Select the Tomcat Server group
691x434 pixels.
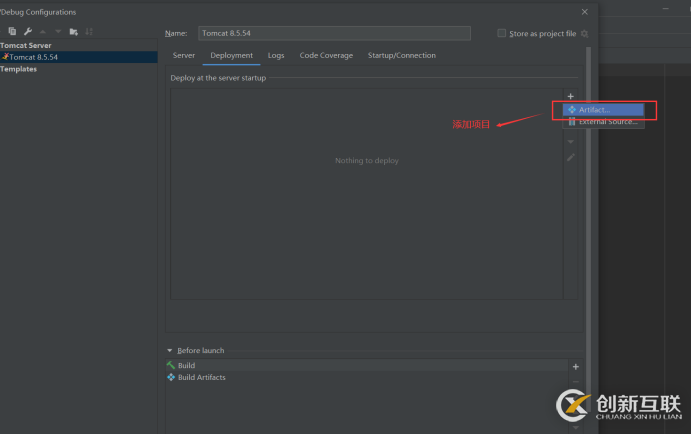(26, 45)
